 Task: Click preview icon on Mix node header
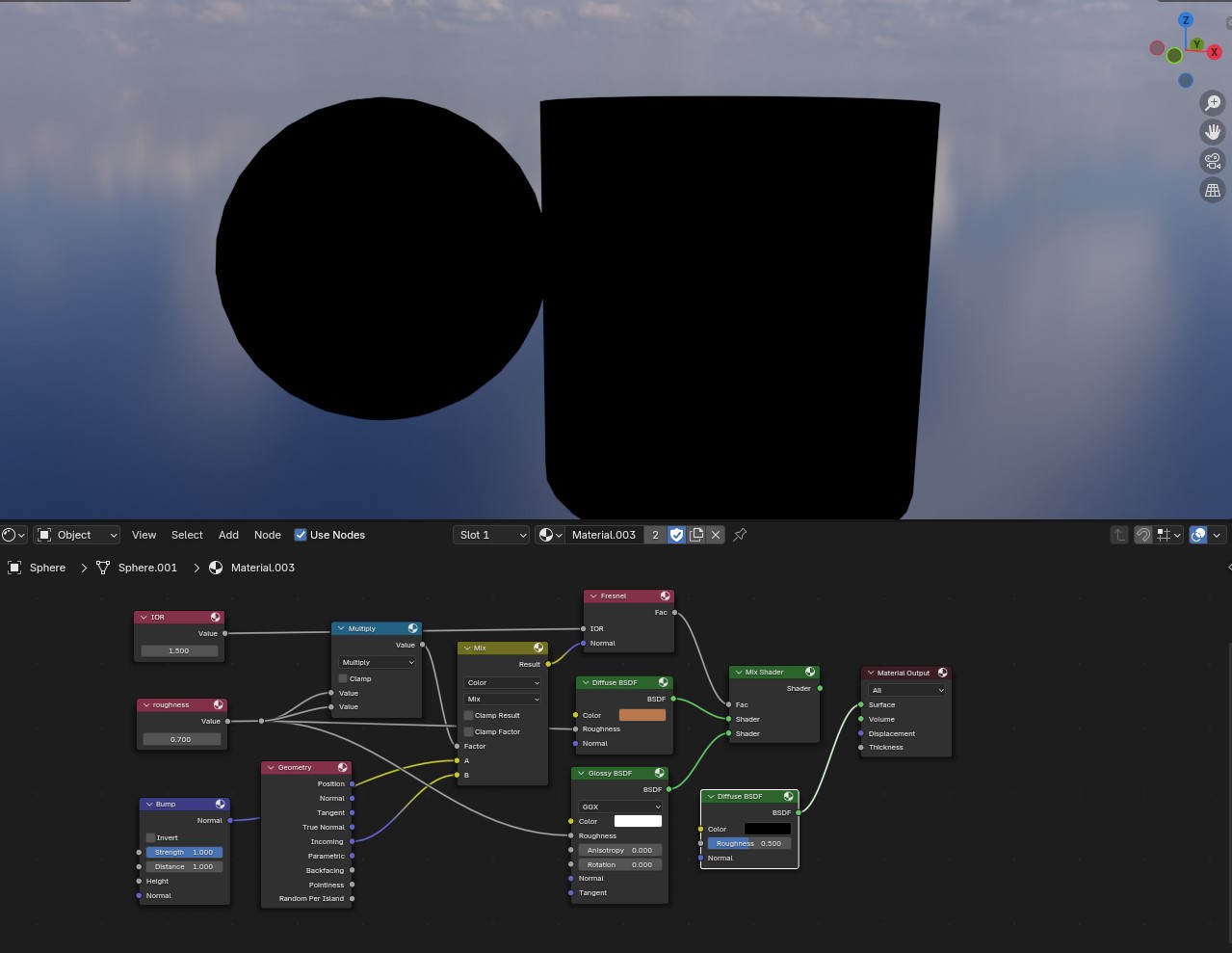[x=538, y=648]
